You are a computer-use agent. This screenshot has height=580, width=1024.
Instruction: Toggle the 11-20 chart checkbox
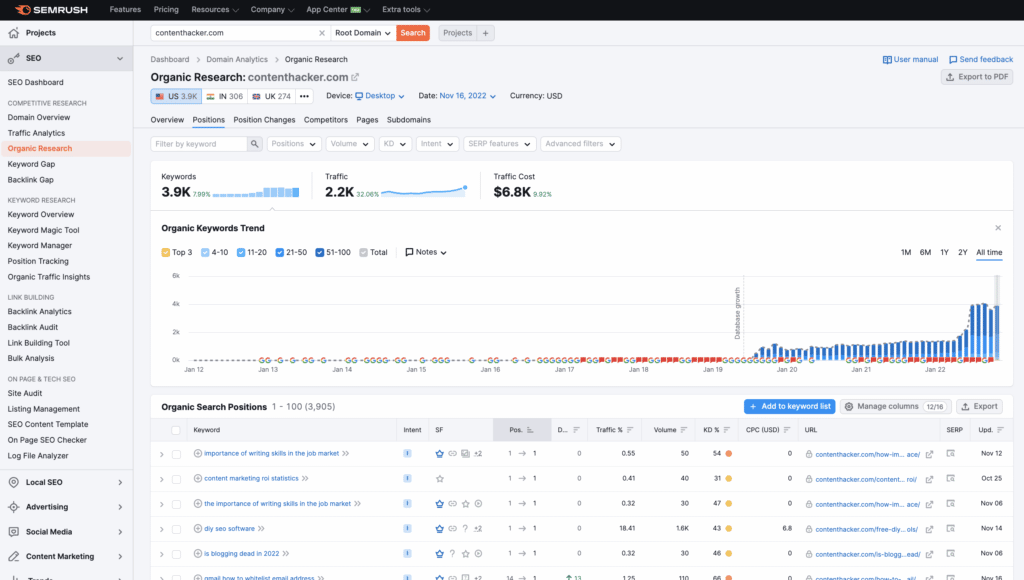click(x=241, y=252)
